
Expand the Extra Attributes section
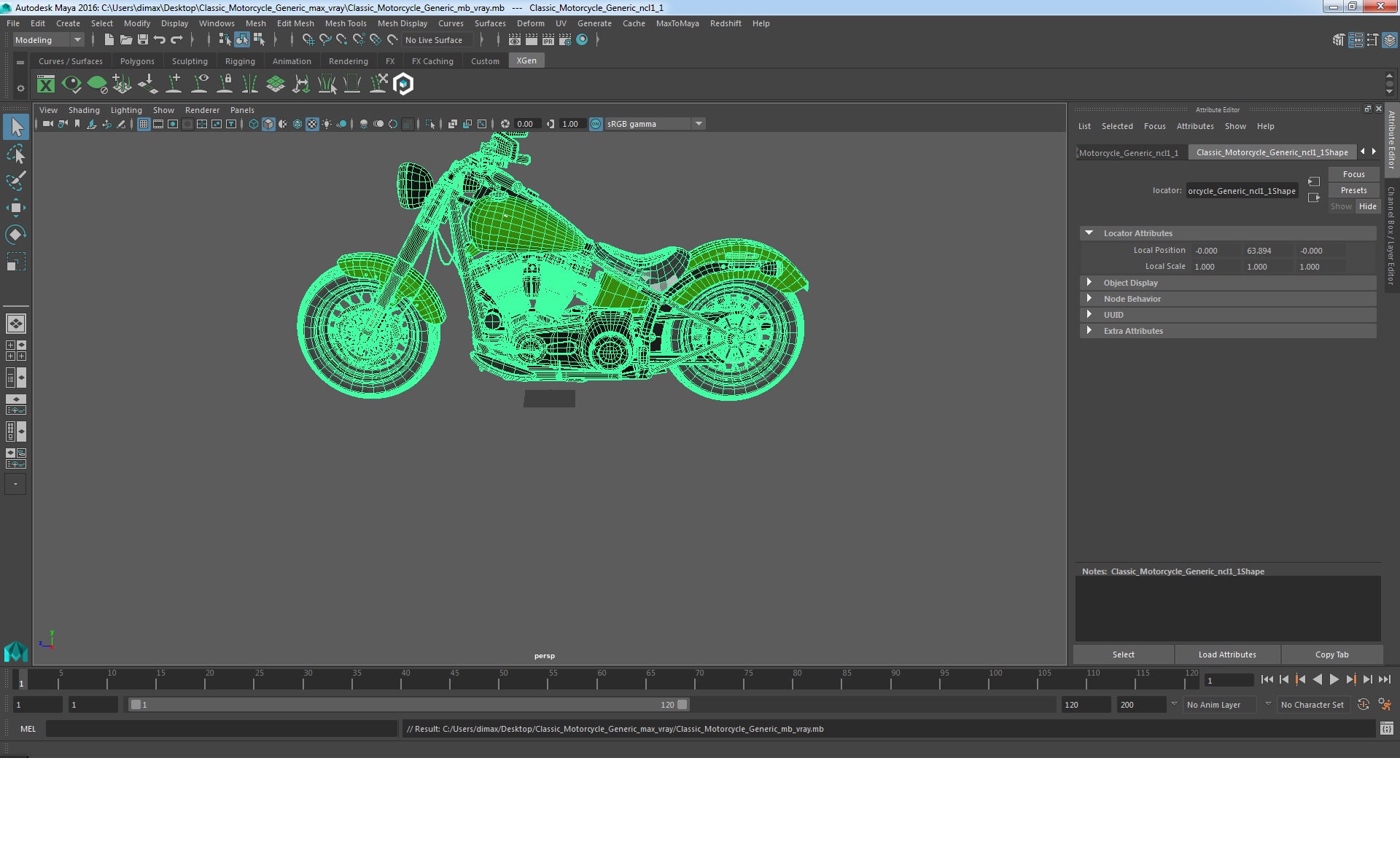(1089, 331)
